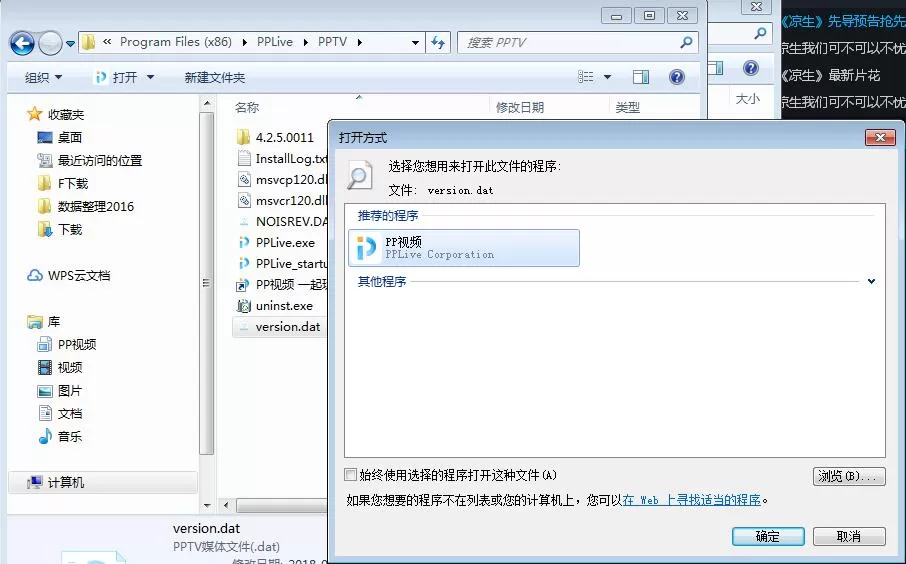
Task: Select PPTV breadcrumb in address path
Action: click(x=332, y=42)
